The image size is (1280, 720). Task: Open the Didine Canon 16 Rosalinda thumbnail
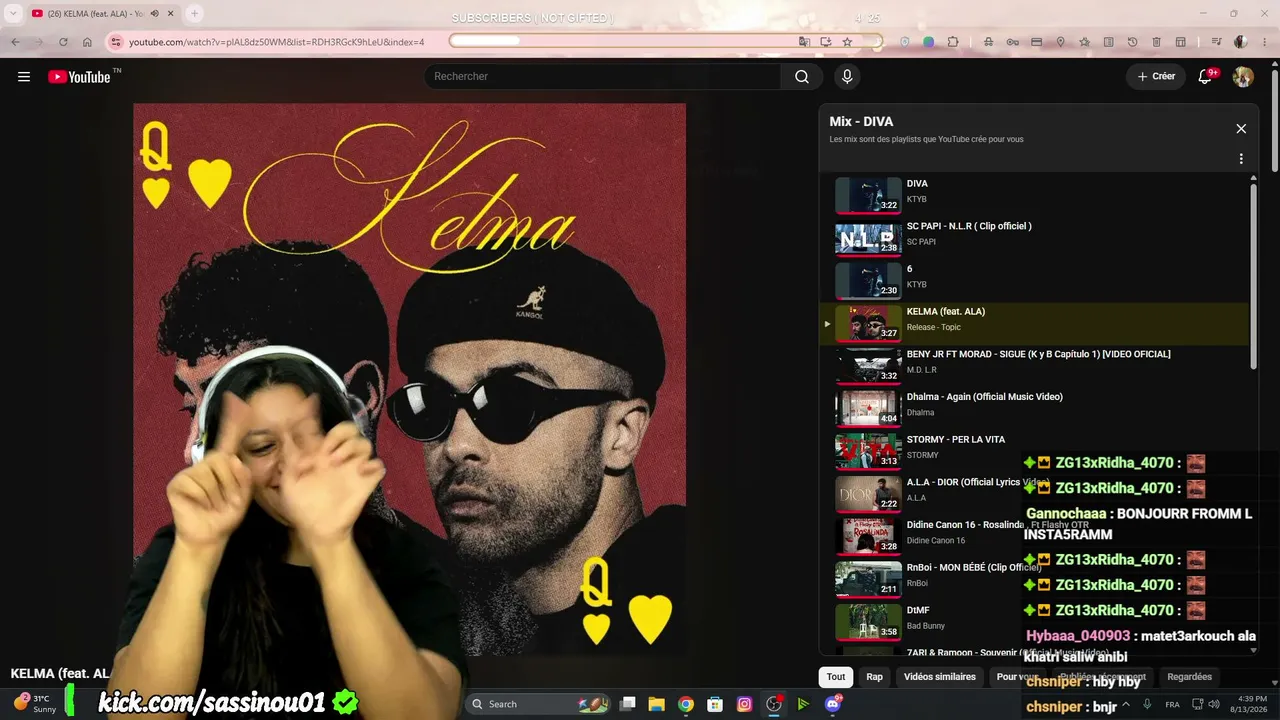click(x=868, y=536)
